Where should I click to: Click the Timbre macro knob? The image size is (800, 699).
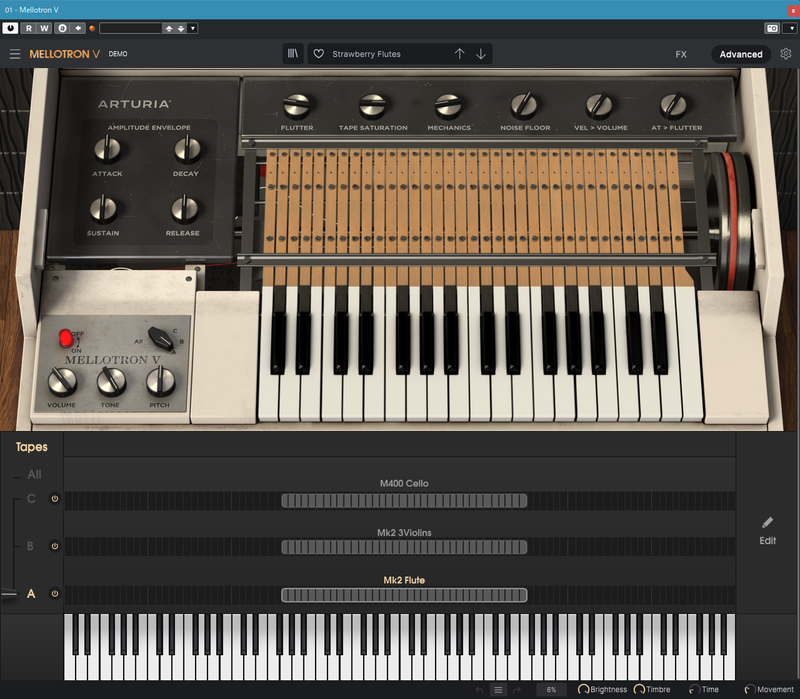pyautogui.click(x=639, y=690)
